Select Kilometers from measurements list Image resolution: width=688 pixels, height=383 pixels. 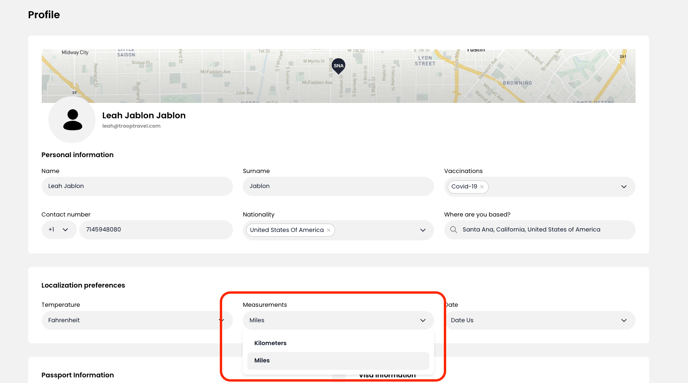click(x=338, y=343)
